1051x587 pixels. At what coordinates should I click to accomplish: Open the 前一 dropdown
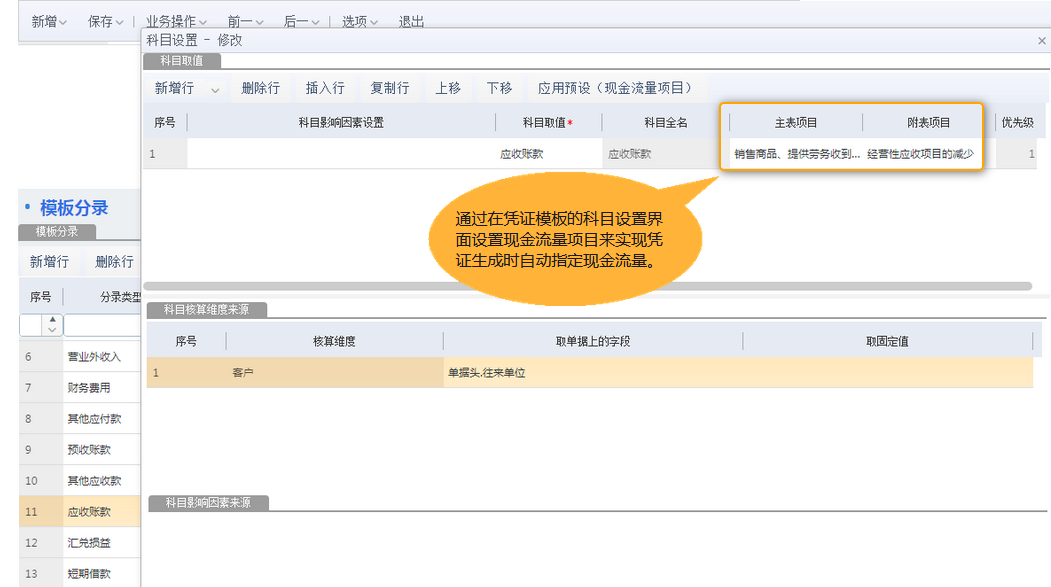pyautogui.click(x=245, y=21)
